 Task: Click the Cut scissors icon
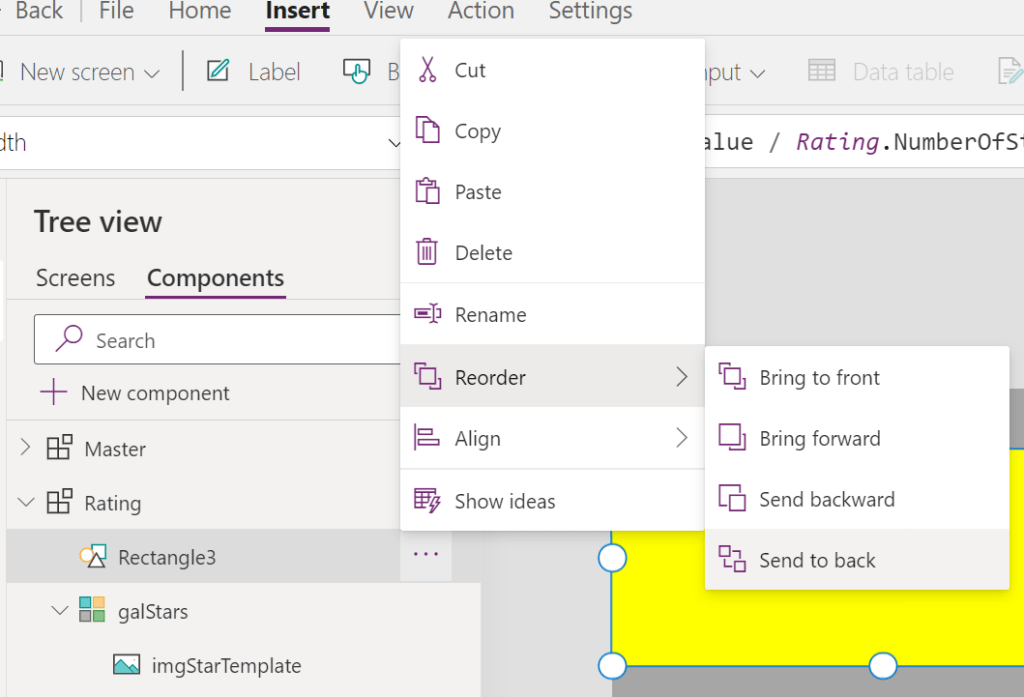pyautogui.click(x=427, y=70)
